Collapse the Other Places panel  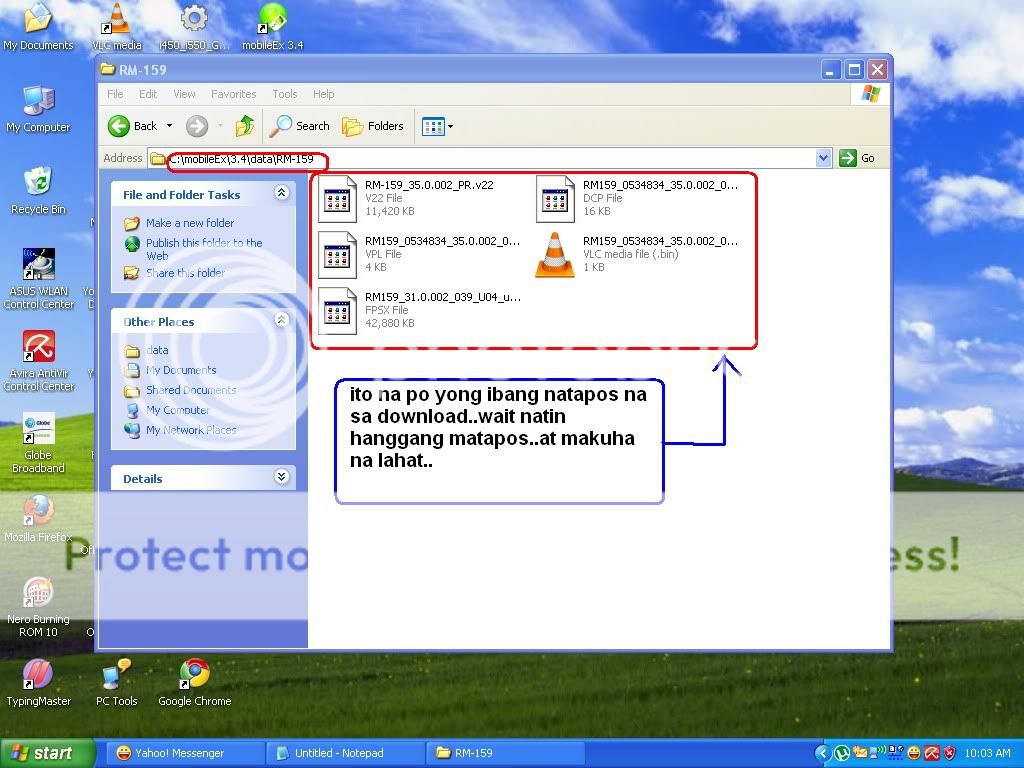pyautogui.click(x=281, y=321)
